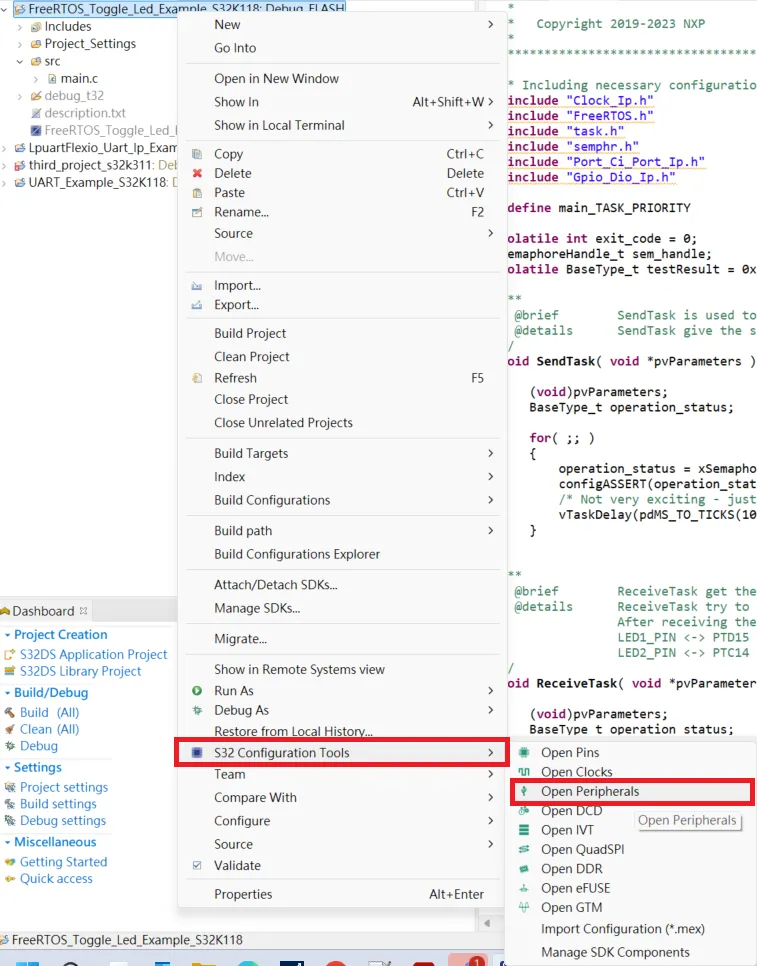Expand the Build Configurations submenu arrow

pyautogui.click(x=490, y=500)
